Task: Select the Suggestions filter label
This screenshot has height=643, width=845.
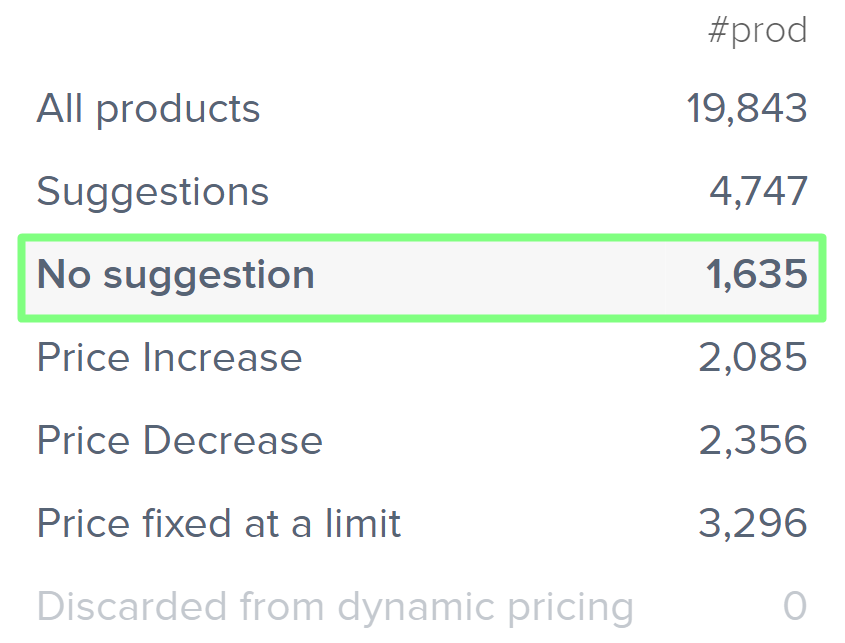Action: tap(153, 191)
